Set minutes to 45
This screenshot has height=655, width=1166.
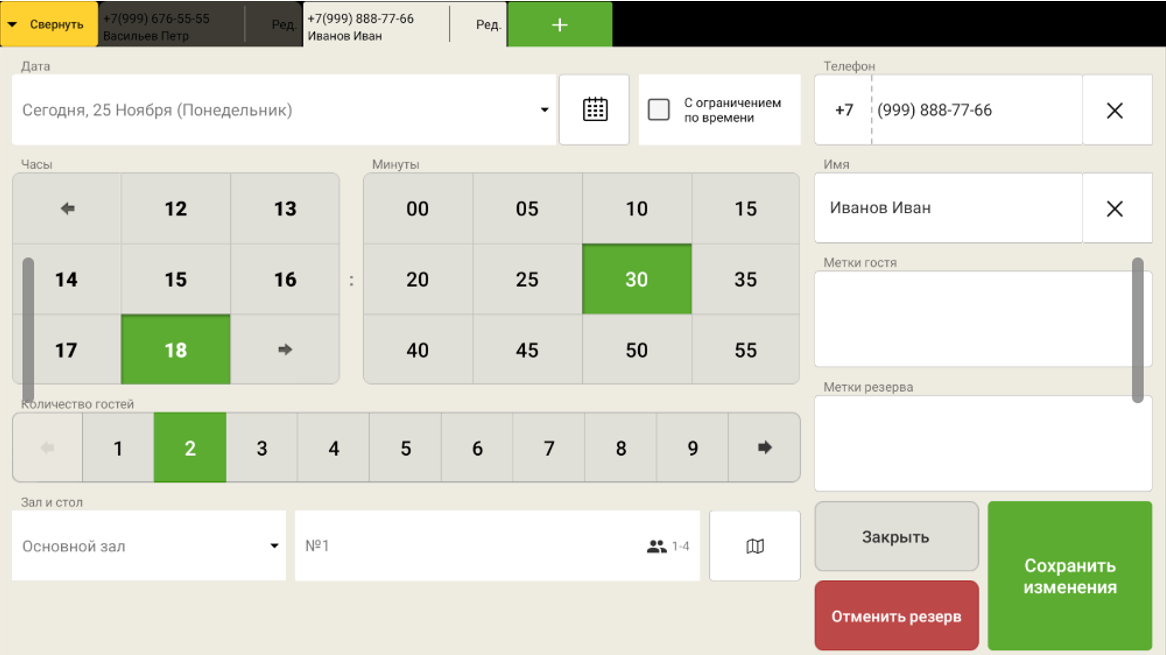(x=527, y=350)
